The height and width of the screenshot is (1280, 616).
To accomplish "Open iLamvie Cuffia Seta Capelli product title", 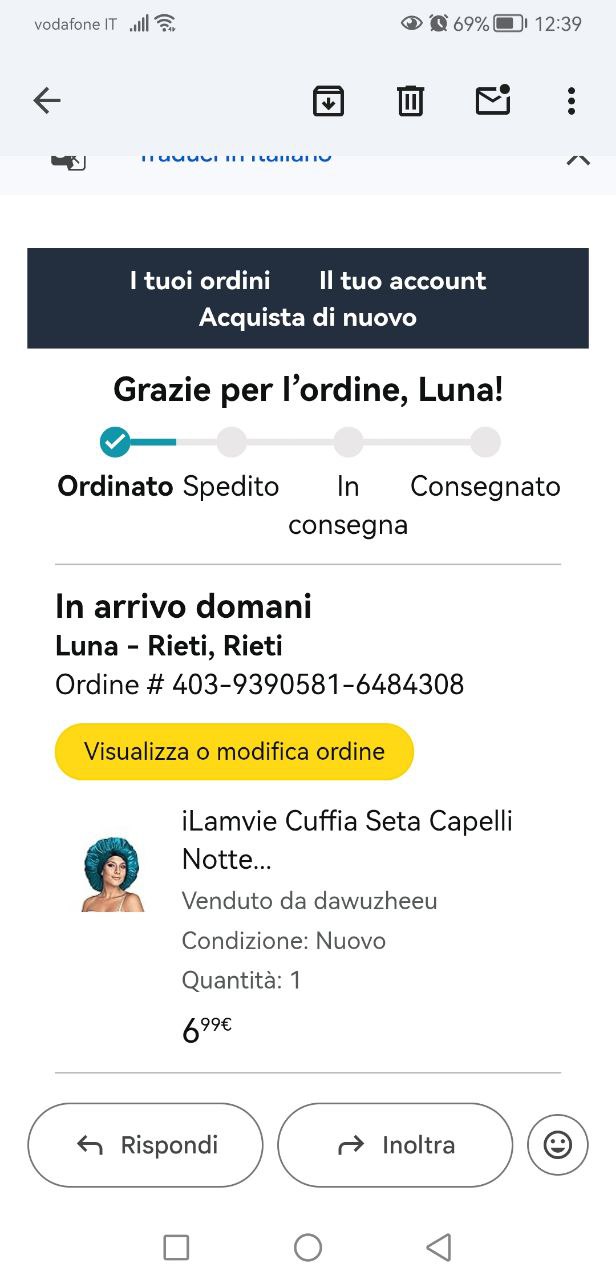I will click(x=346, y=839).
